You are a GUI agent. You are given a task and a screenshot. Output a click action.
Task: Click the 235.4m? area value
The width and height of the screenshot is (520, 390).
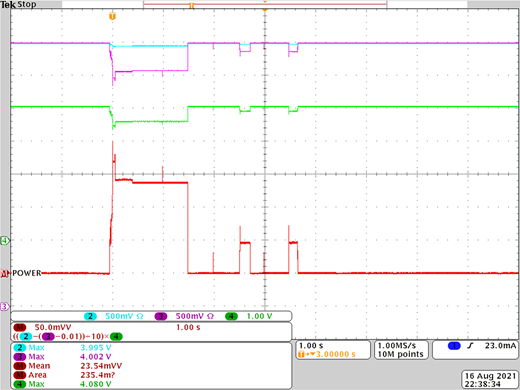97,375
